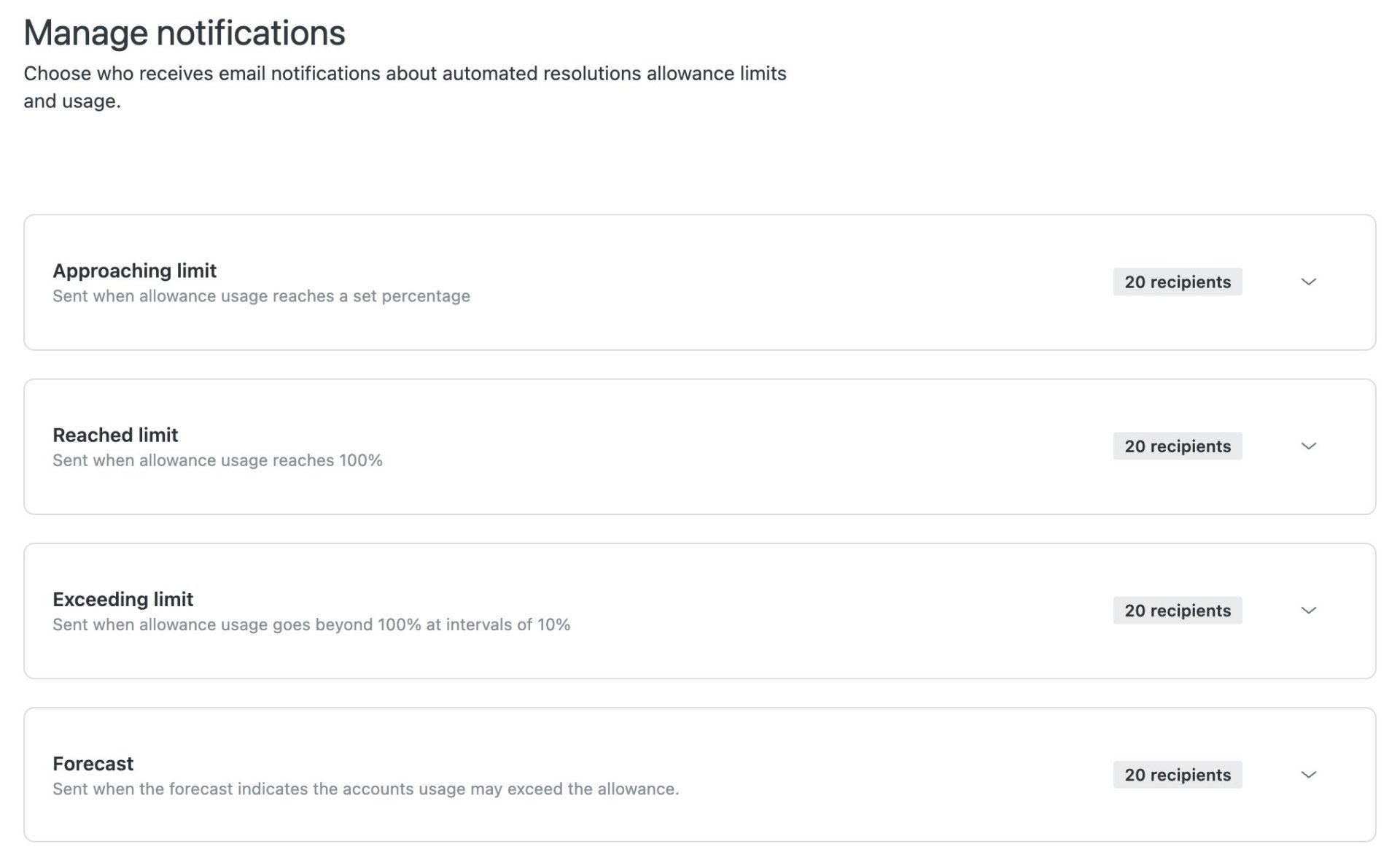Expand the Reached limit chevron
Image resolution: width=1400 pixels, height=863 pixels.
(1308, 446)
